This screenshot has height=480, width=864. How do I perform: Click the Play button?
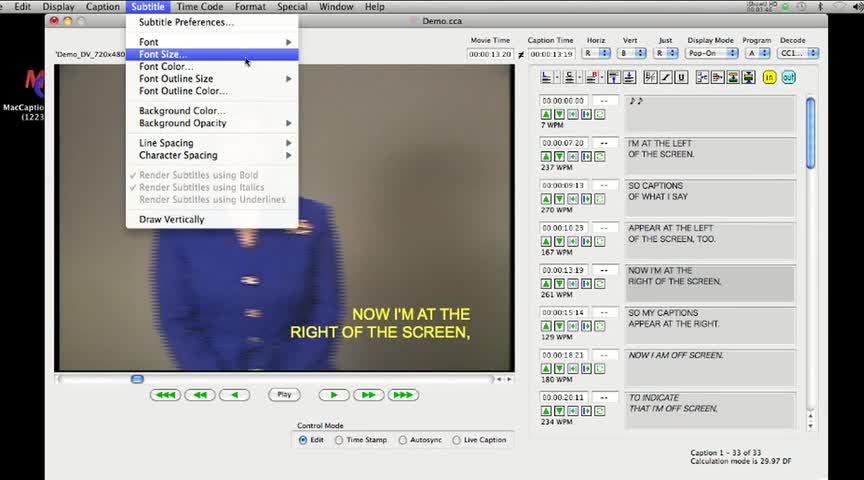[284, 395]
